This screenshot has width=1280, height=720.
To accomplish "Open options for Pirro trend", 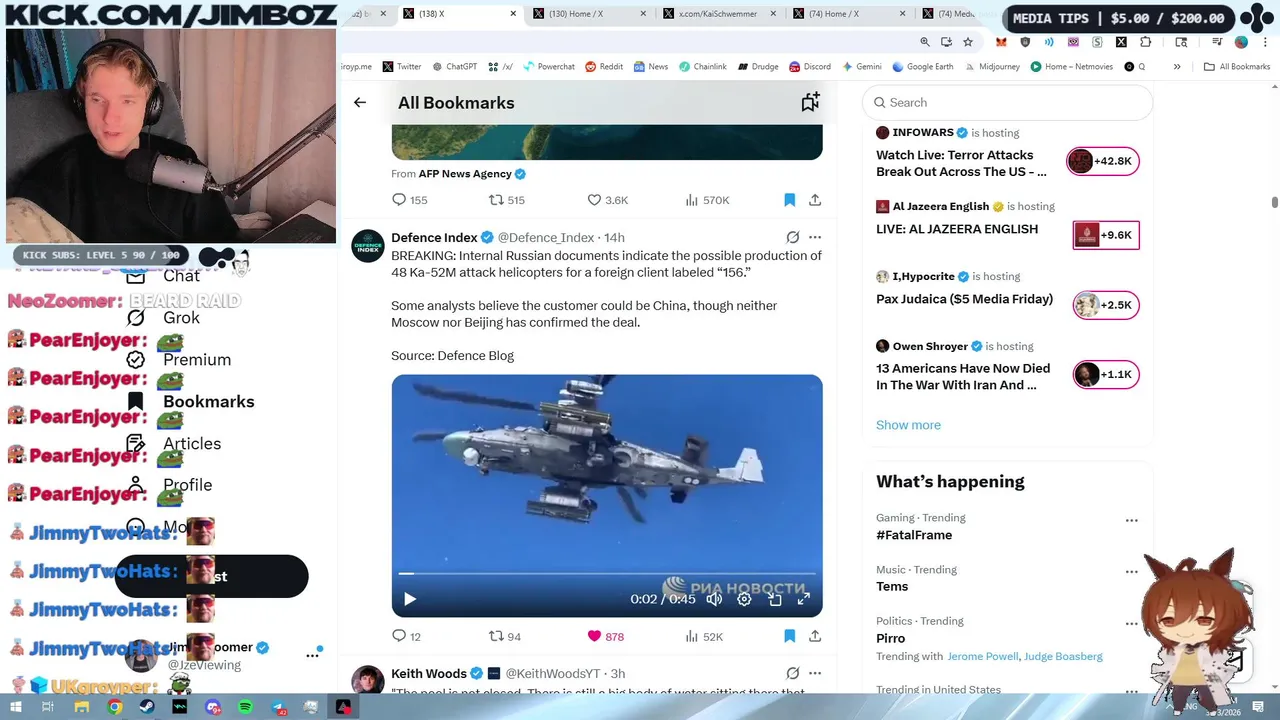I will [1131, 624].
